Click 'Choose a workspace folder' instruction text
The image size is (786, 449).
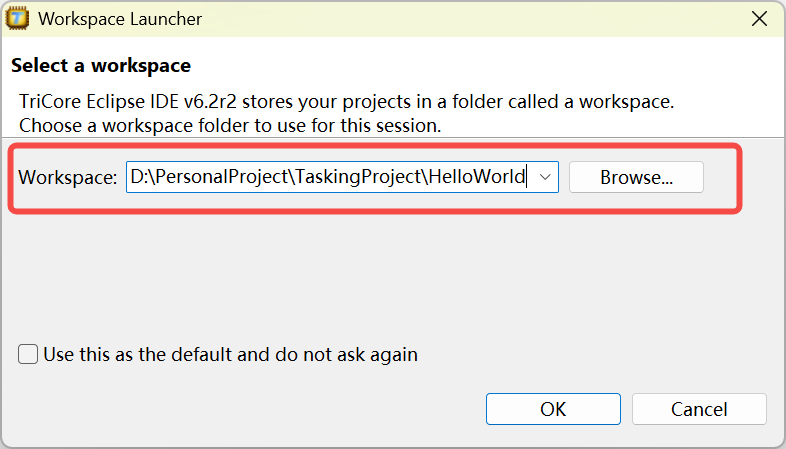pos(230,126)
